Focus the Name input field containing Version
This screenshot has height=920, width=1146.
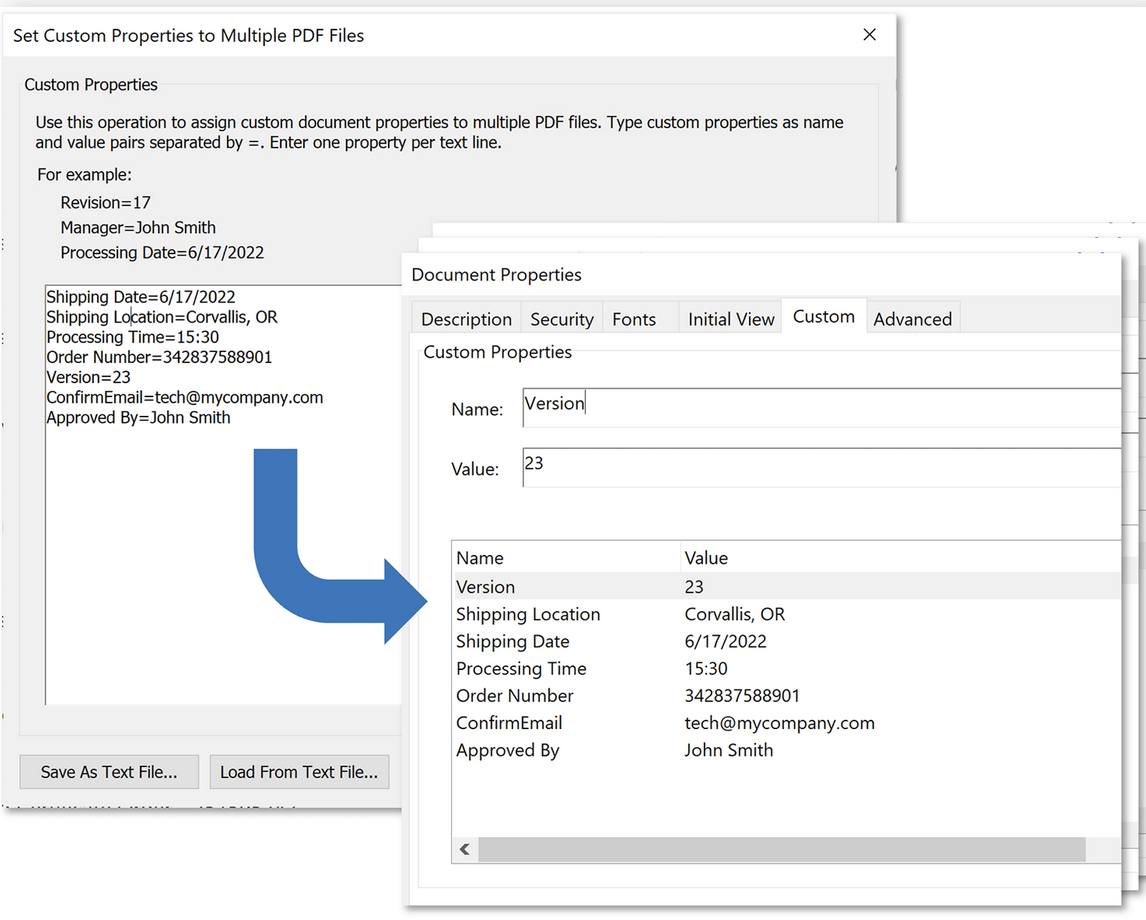pyautogui.click(x=821, y=407)
